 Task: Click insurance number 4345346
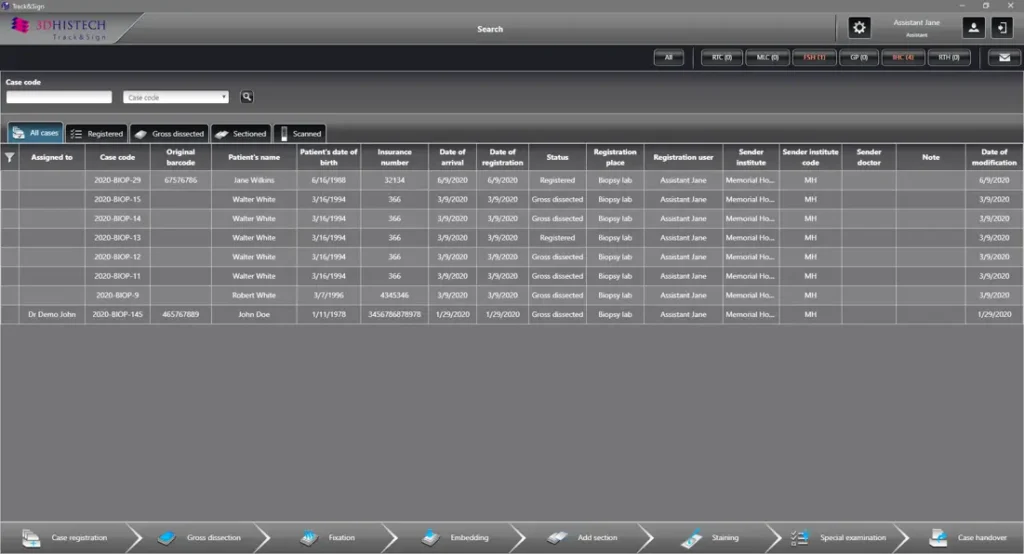[394, 295]
